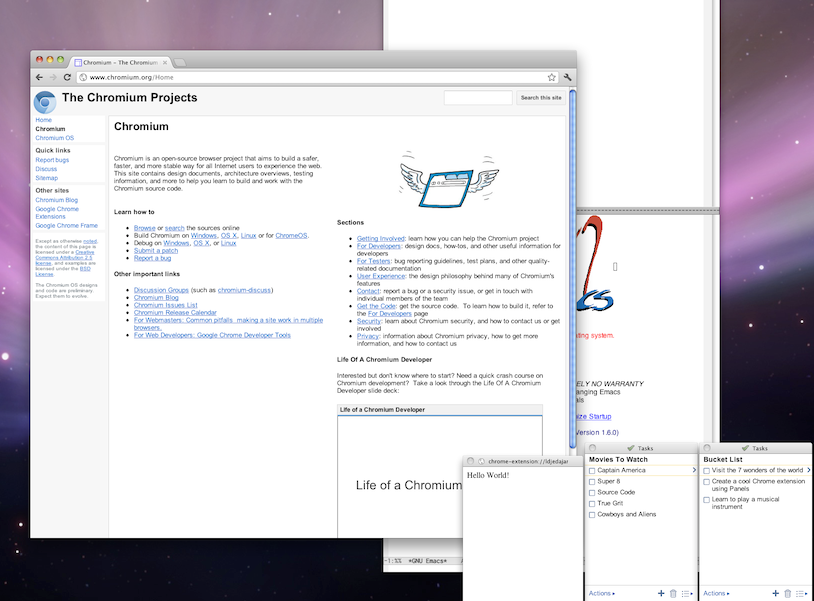Add a task with the plus icon in Movies panel
The image size is (814, 601).
pyautogui.click(x=660, y=593)
